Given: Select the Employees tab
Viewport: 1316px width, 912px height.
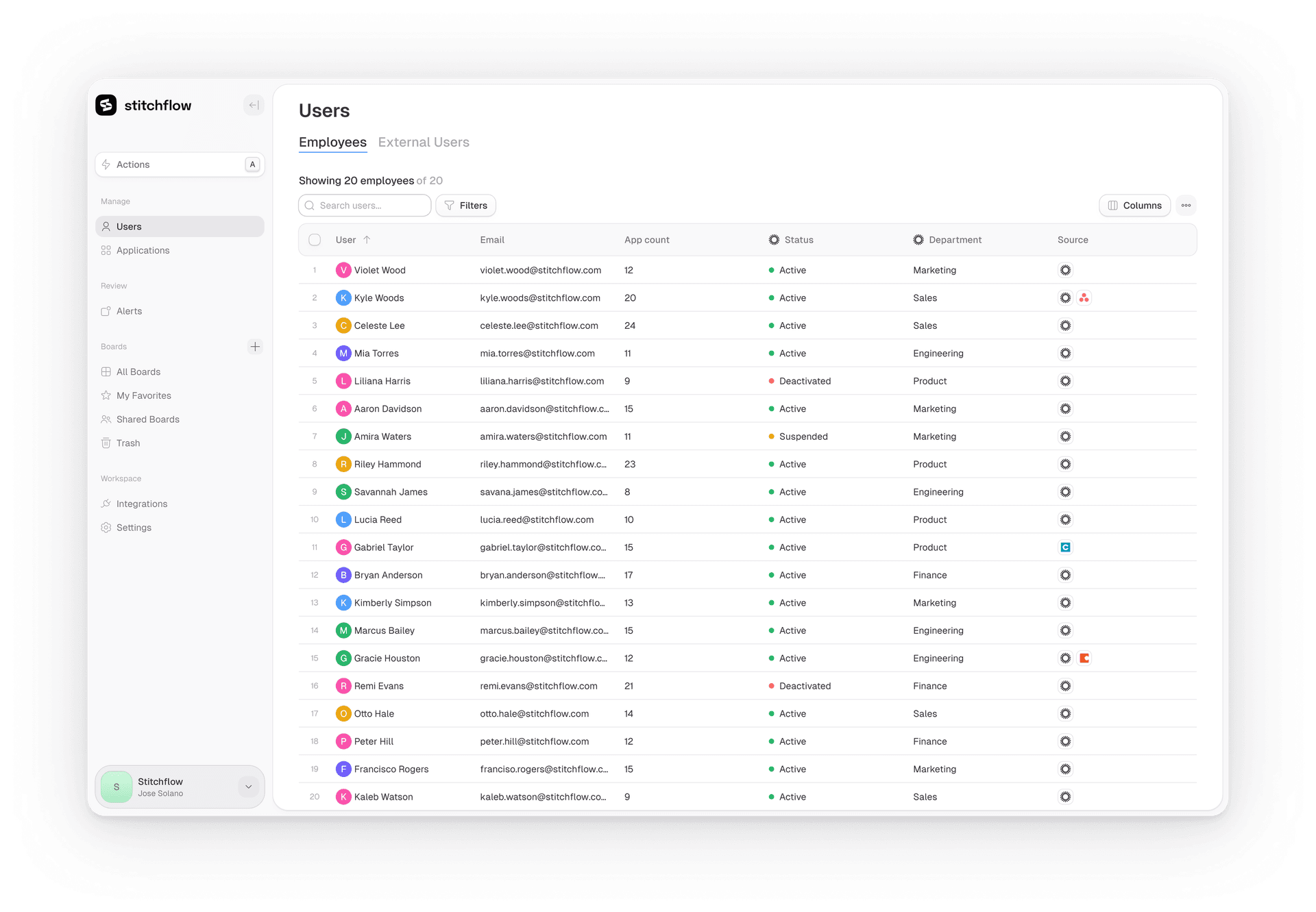Looking at the screenshot, I should pos(332,142).
